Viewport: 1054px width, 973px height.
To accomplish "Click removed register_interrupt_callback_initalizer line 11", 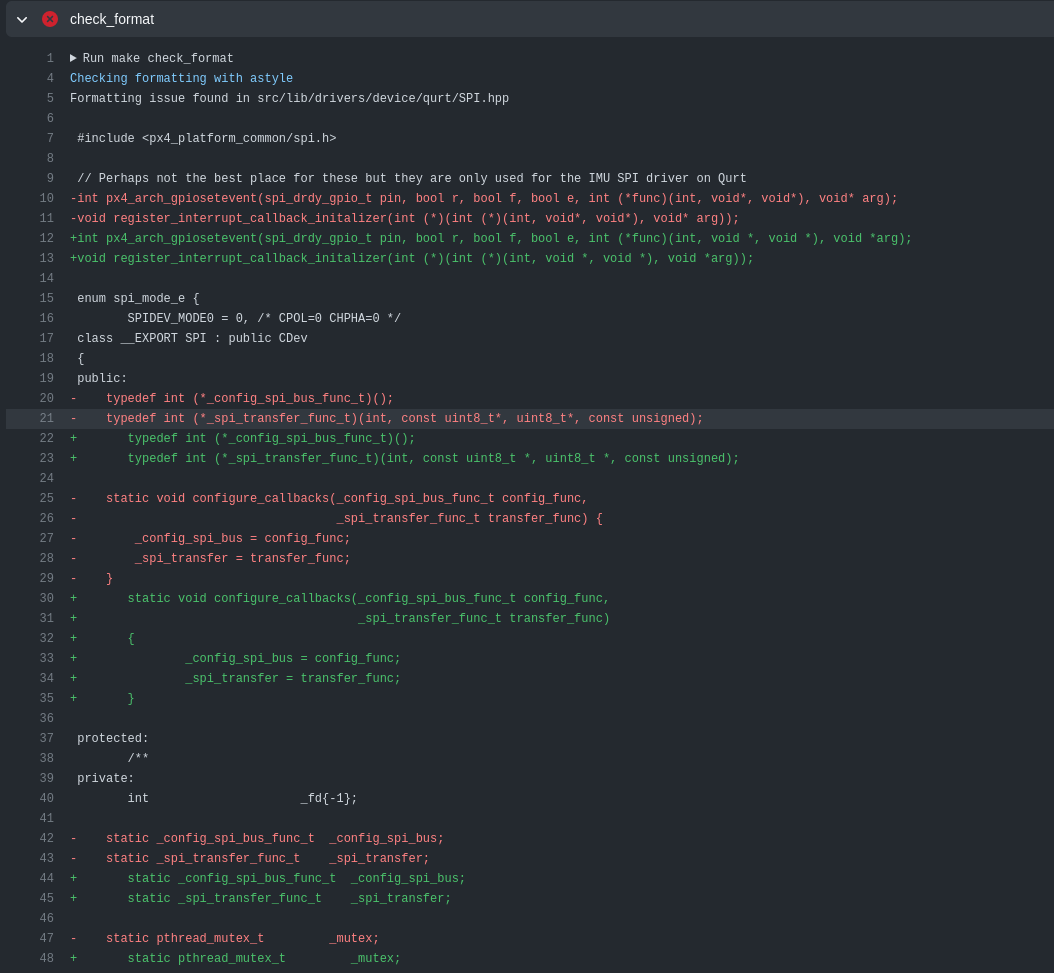I will pos(405,218).
